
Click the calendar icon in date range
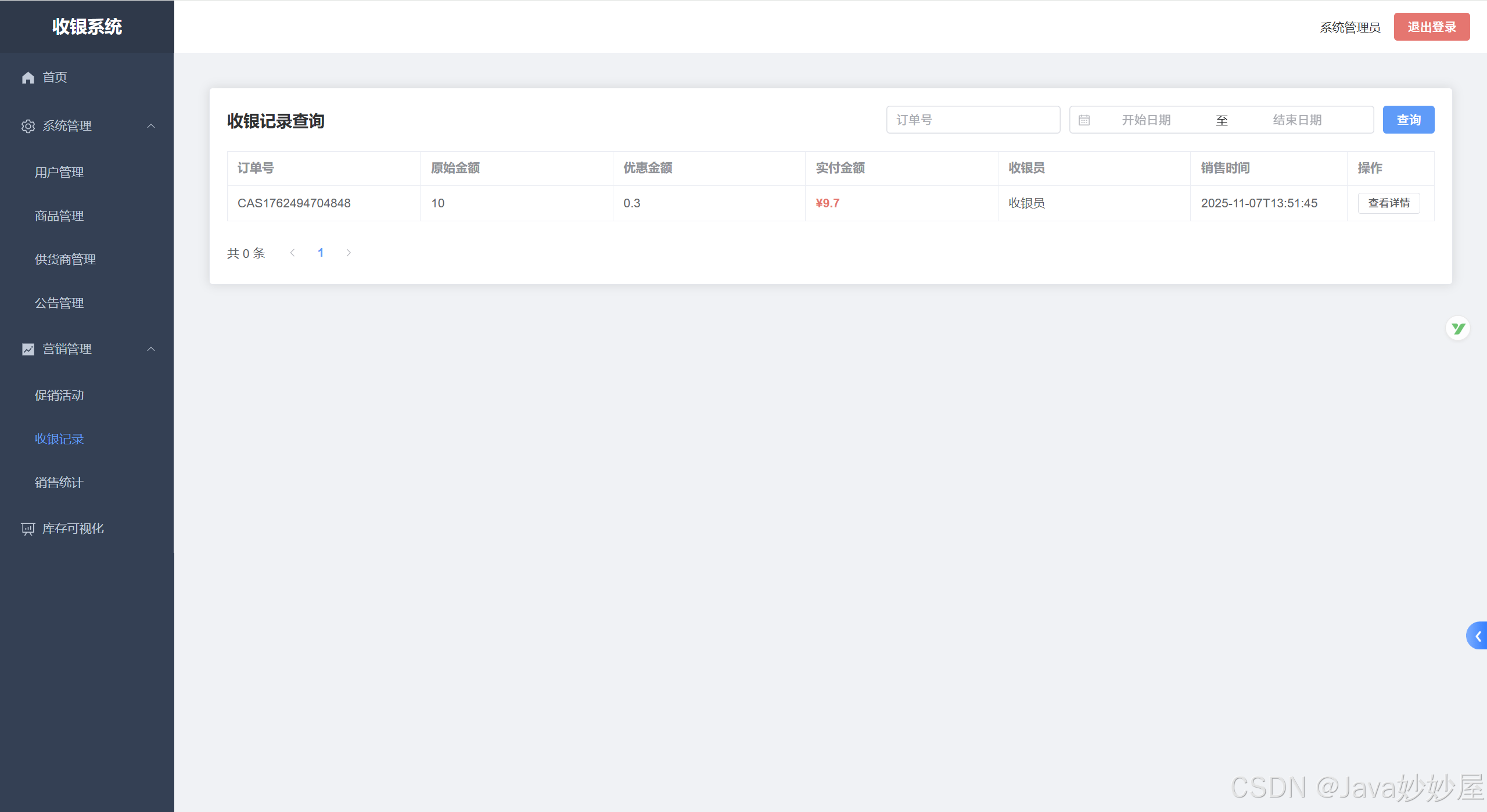[1084, 120]
